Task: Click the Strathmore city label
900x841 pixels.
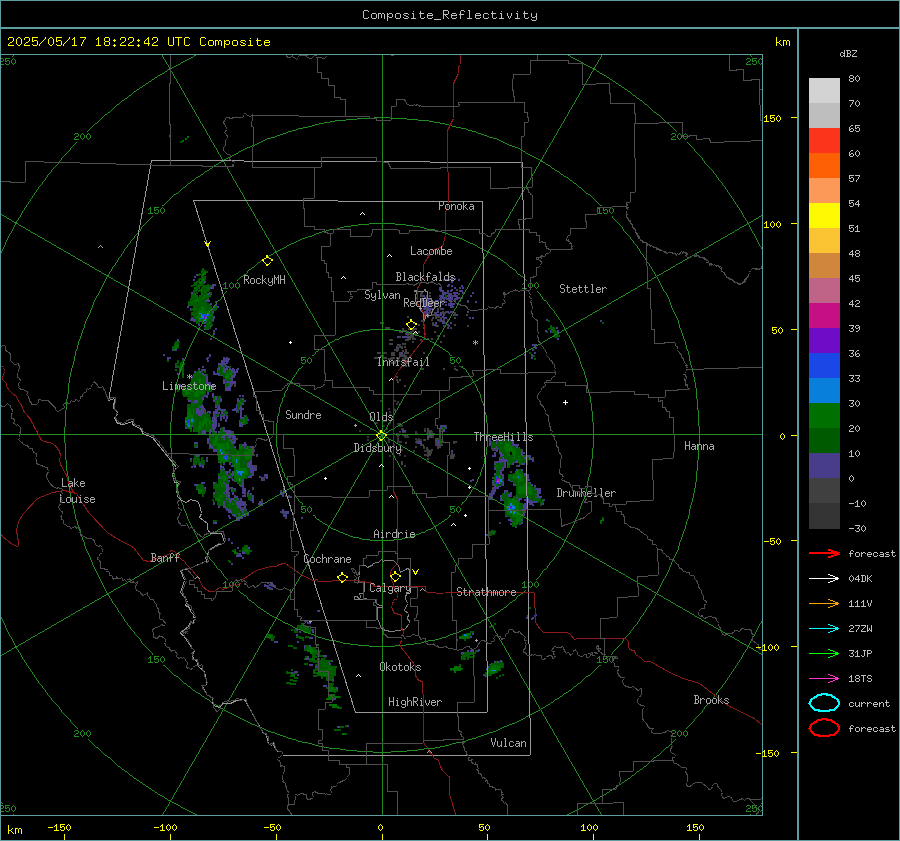Action: point(486,592)
